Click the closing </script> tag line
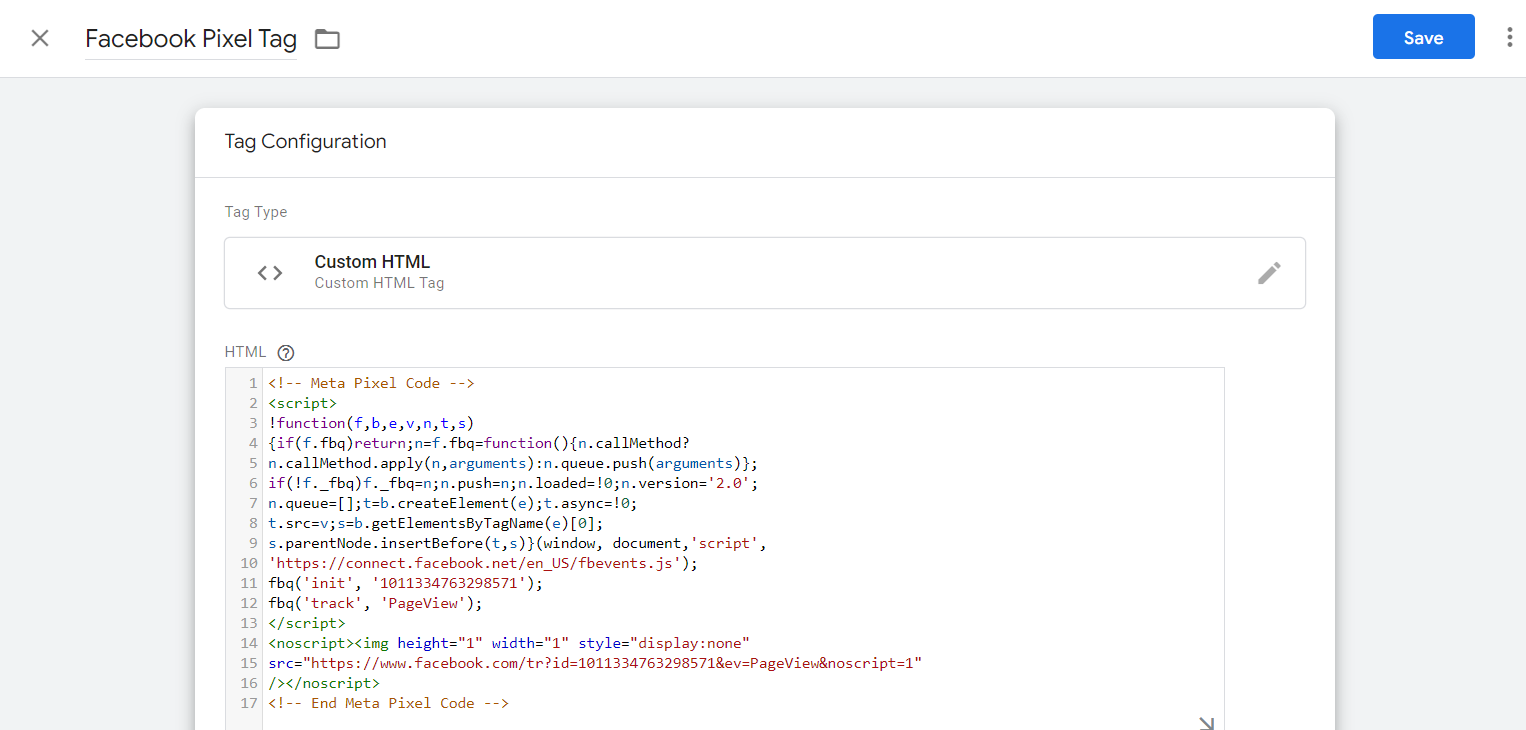Viewport: 1526px width, 730px height. tap(307, 623)
